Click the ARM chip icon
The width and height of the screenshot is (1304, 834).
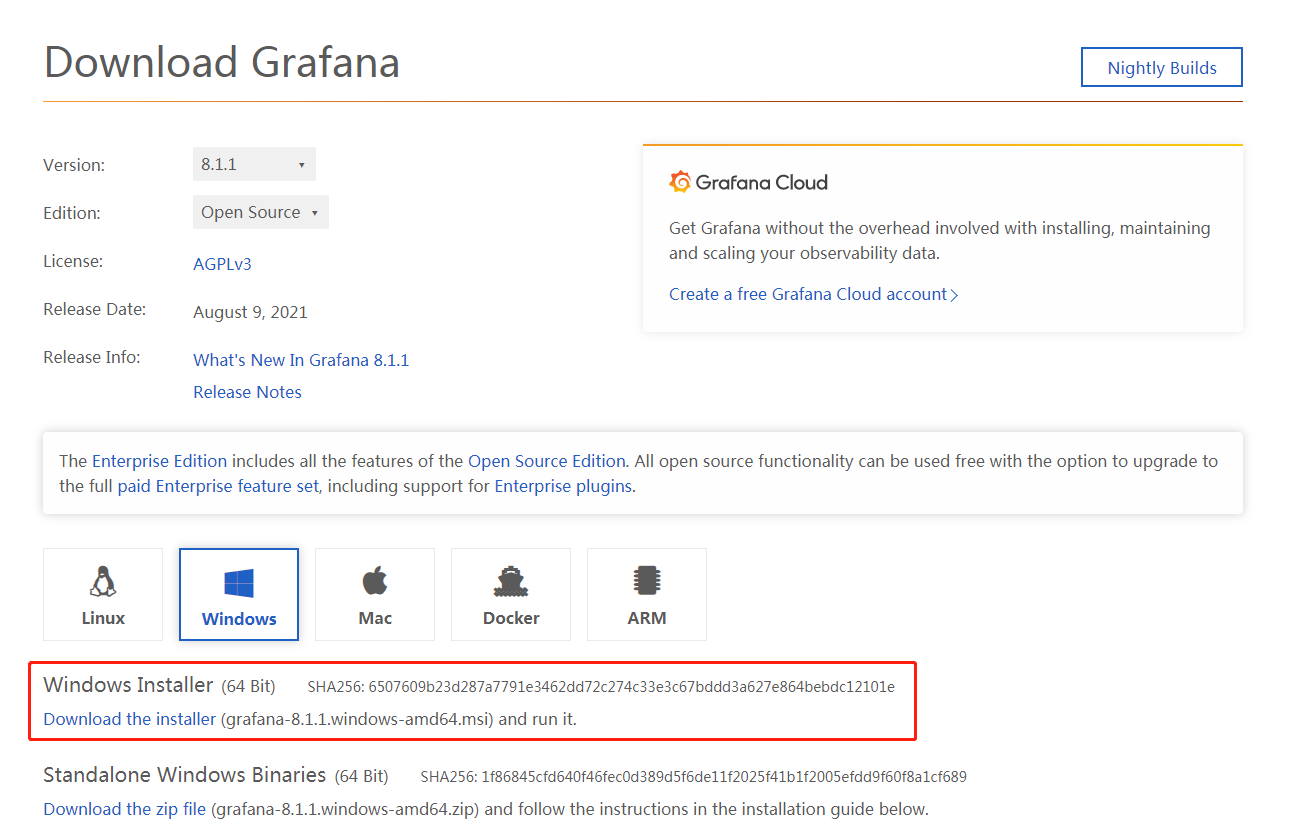(647, 581)
